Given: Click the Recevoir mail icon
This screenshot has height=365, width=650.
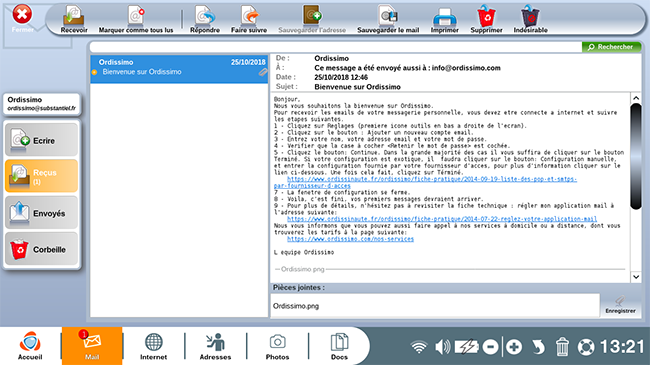Looking at the screenshot, I should [74, 19].
